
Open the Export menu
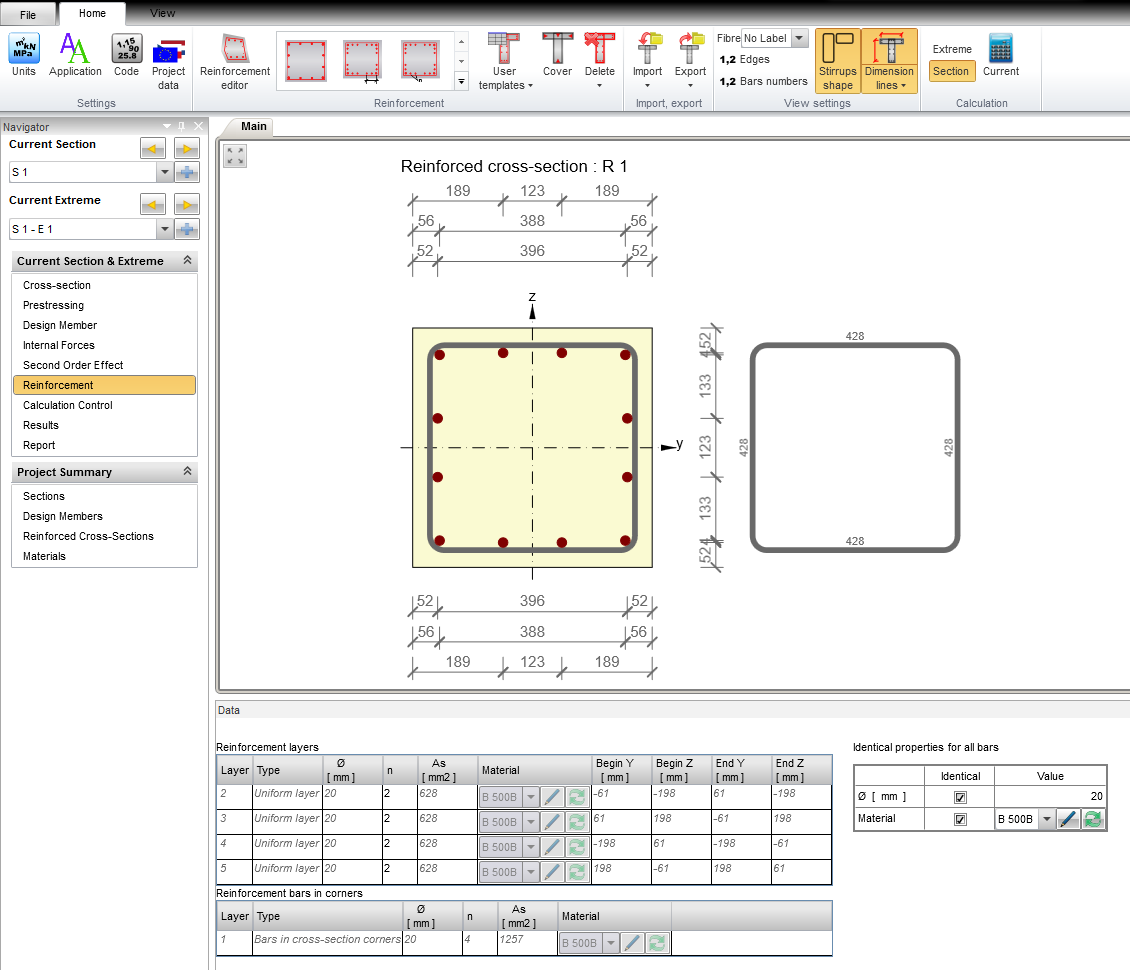(x=690, y=61)
